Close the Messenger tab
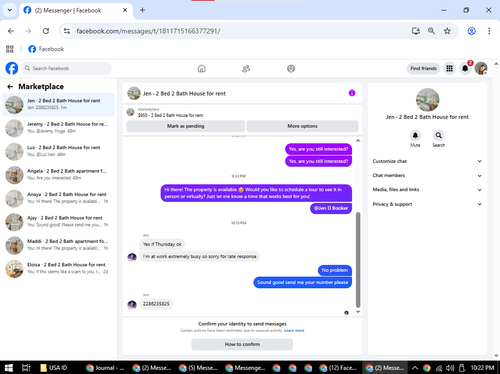 point(125,10)
